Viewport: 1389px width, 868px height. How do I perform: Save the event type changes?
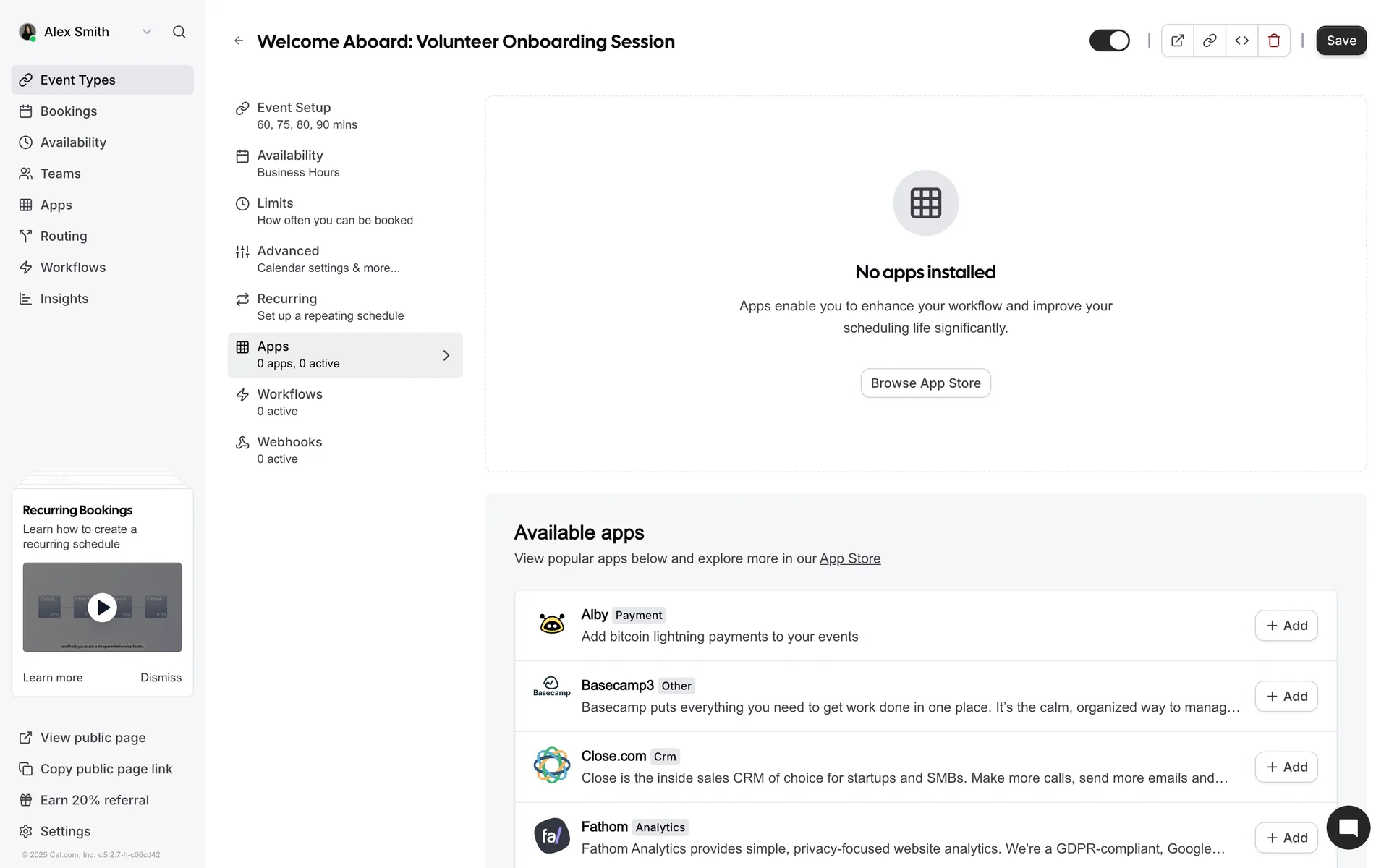coord(1341,41)
